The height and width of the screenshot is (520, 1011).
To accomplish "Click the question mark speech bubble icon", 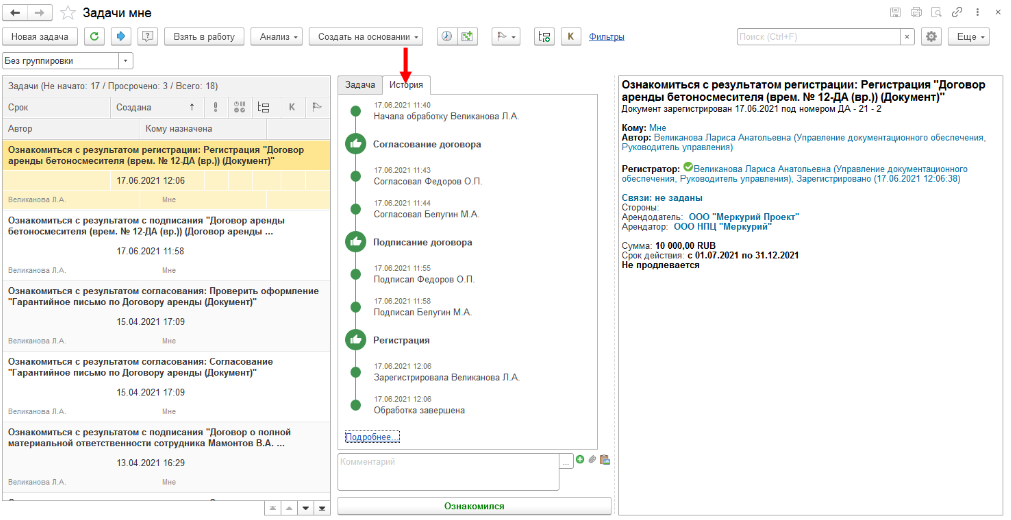I will (148, 37).
